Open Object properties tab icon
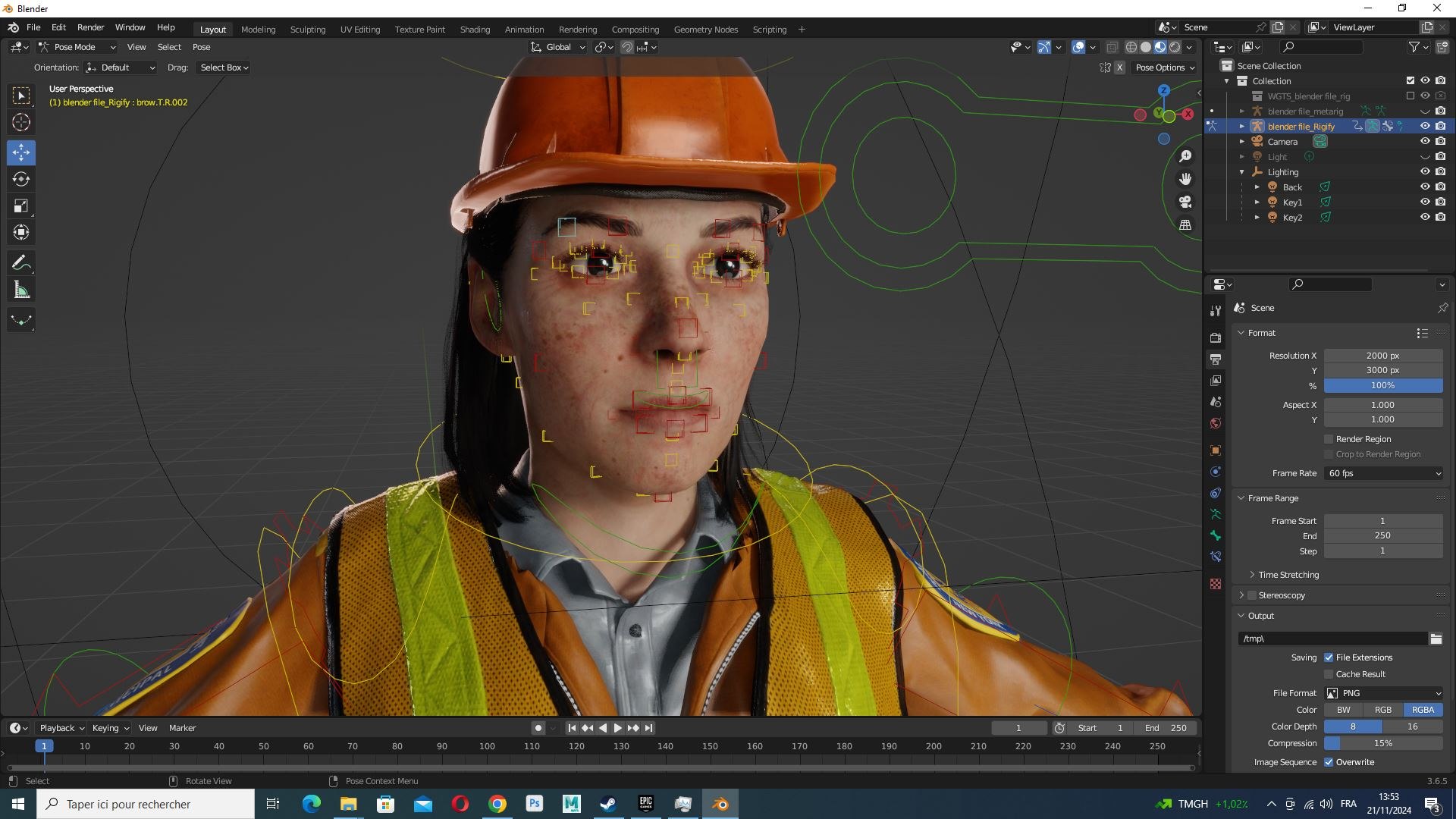The image size is (1456, 819). pyautogui.click(x=1216, y=450)
